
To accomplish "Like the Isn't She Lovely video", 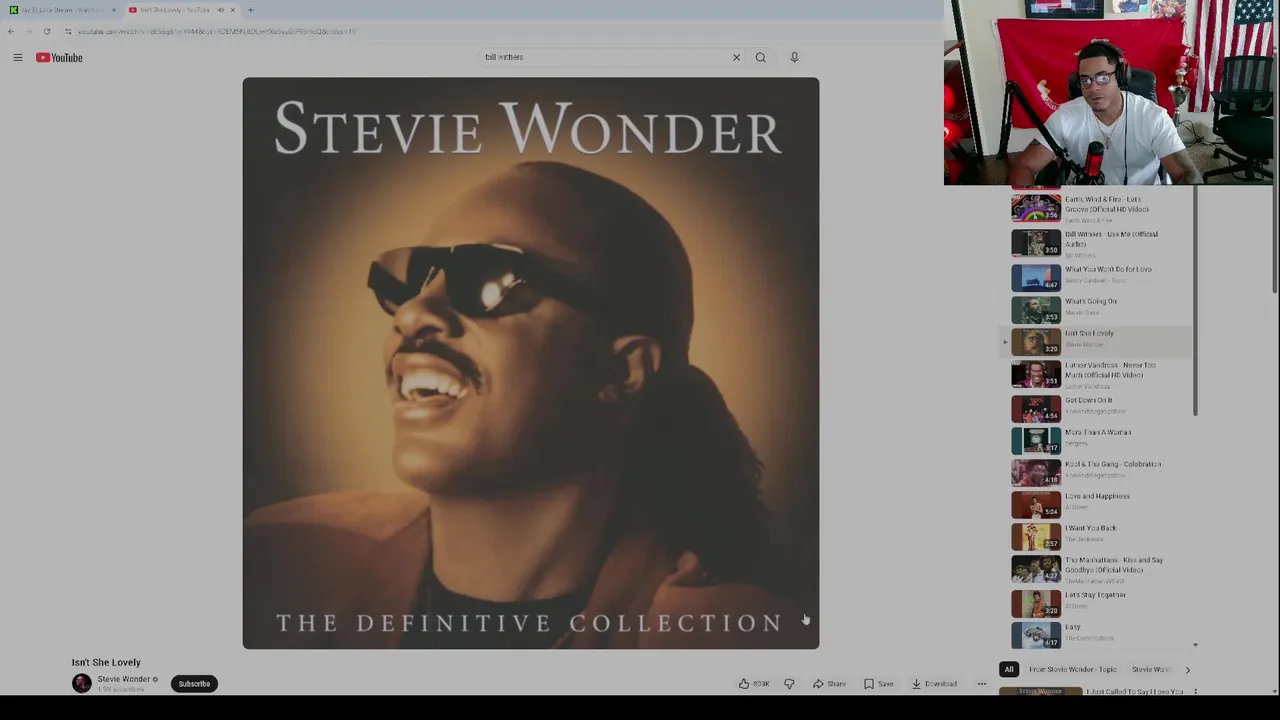I will 754,684.
